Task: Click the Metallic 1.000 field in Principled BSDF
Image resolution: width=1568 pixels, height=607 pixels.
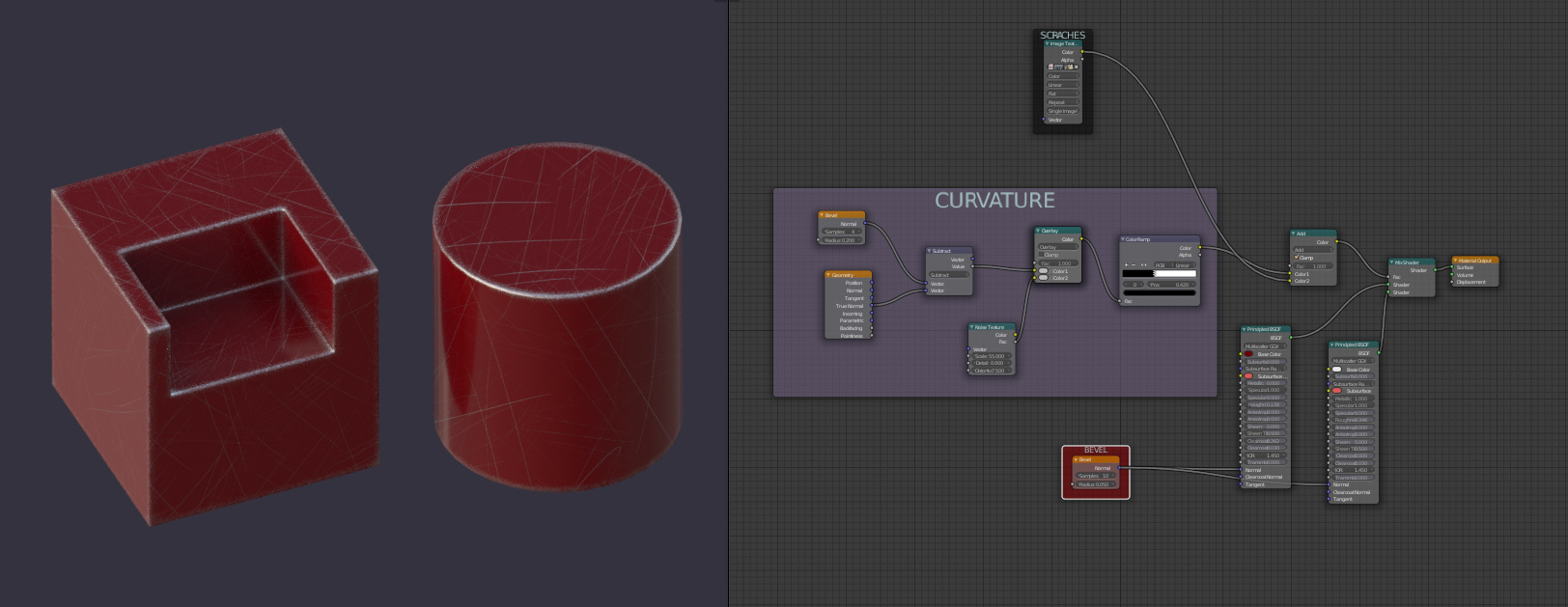Action: click(1353, 399)
